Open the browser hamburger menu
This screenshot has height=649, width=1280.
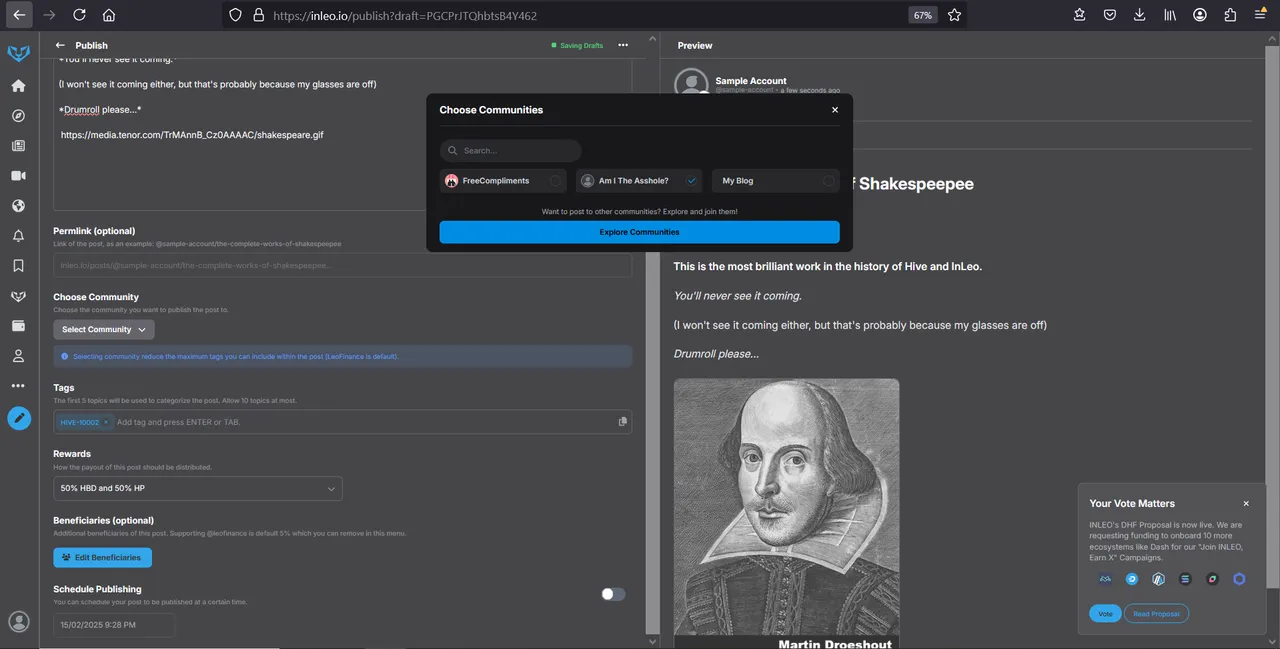(x=1260, y=15)
